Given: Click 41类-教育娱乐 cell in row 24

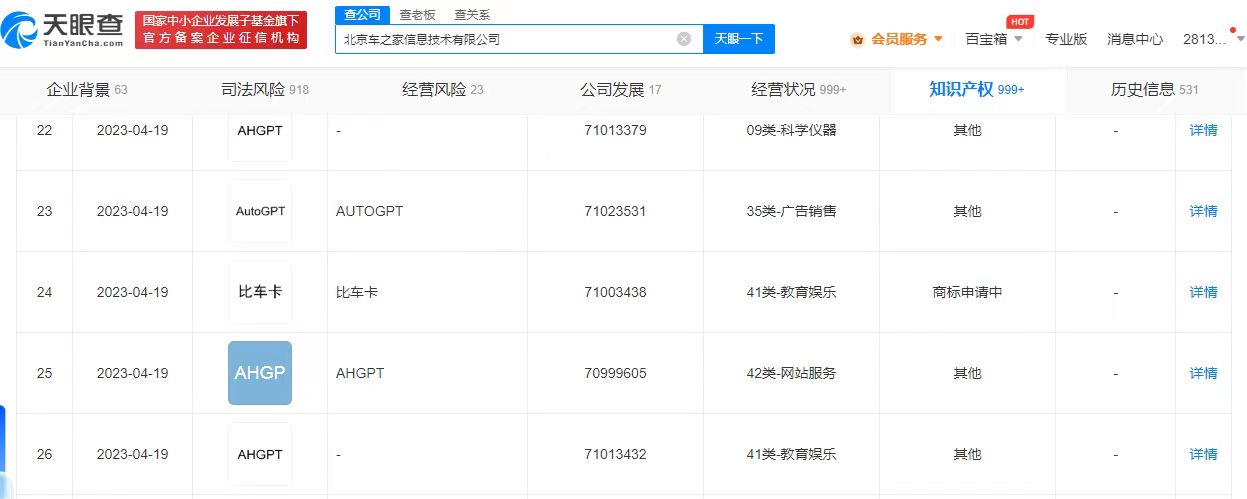Looking at the screenshot, I should (791, 292).
